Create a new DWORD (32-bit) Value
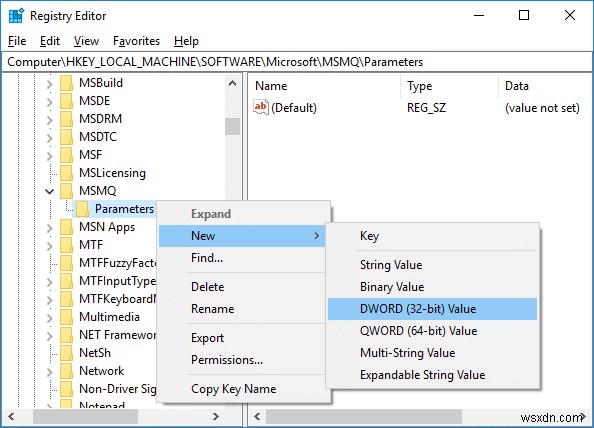 click(432, 309)
